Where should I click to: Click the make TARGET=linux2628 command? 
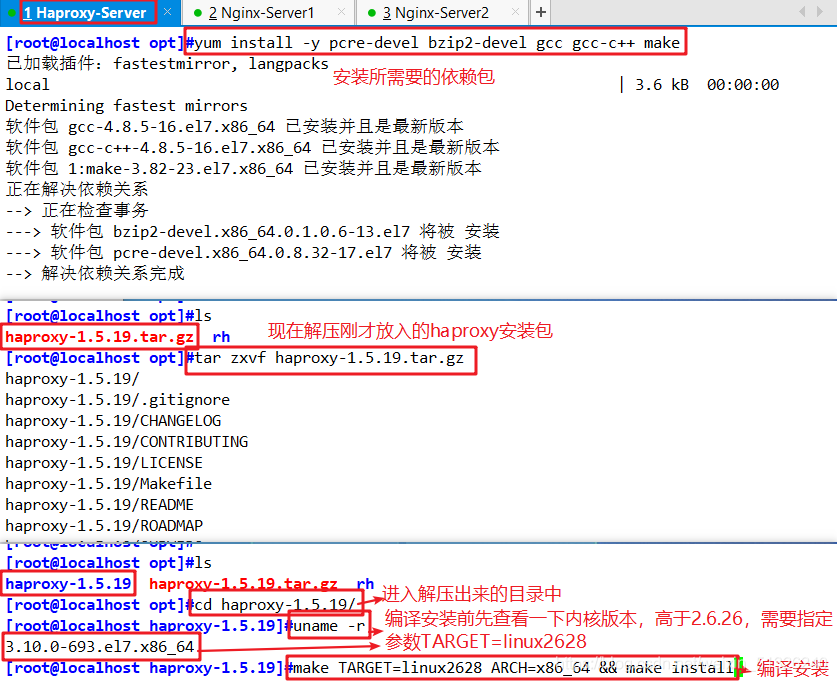click(x=514, y=668)
